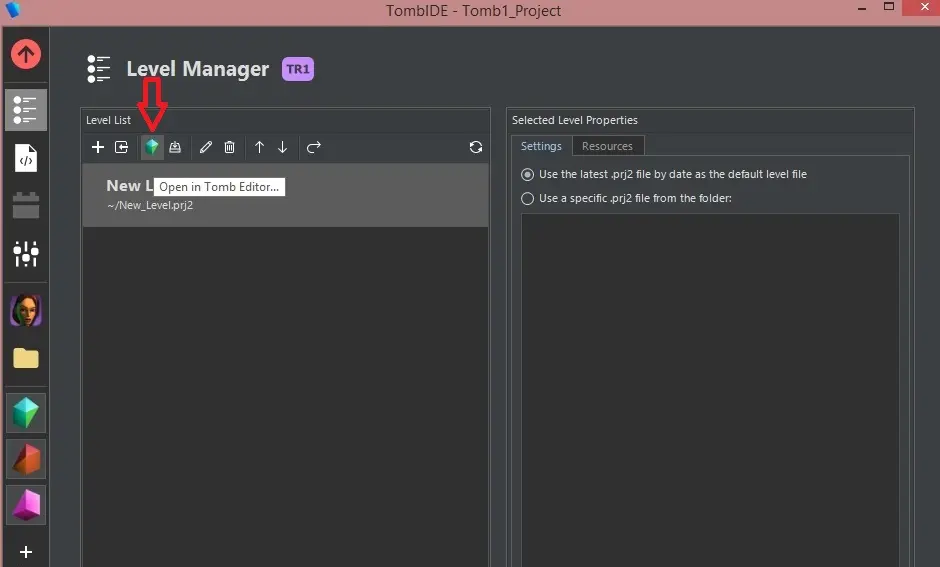
Task: Switch to the Settings tab
Action: (541, 146)
